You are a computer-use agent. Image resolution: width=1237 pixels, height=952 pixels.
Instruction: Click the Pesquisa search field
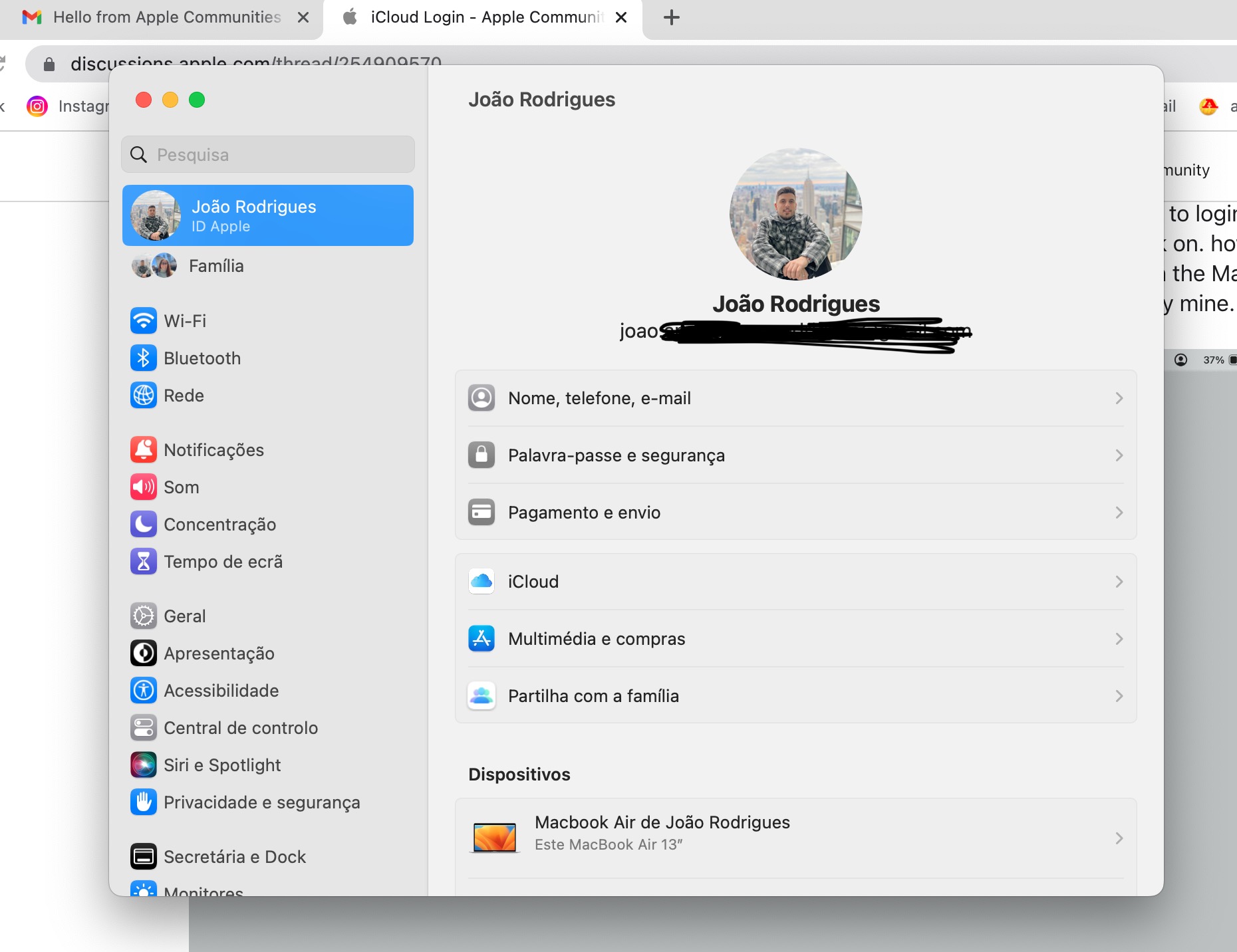(x=268, y=155)
